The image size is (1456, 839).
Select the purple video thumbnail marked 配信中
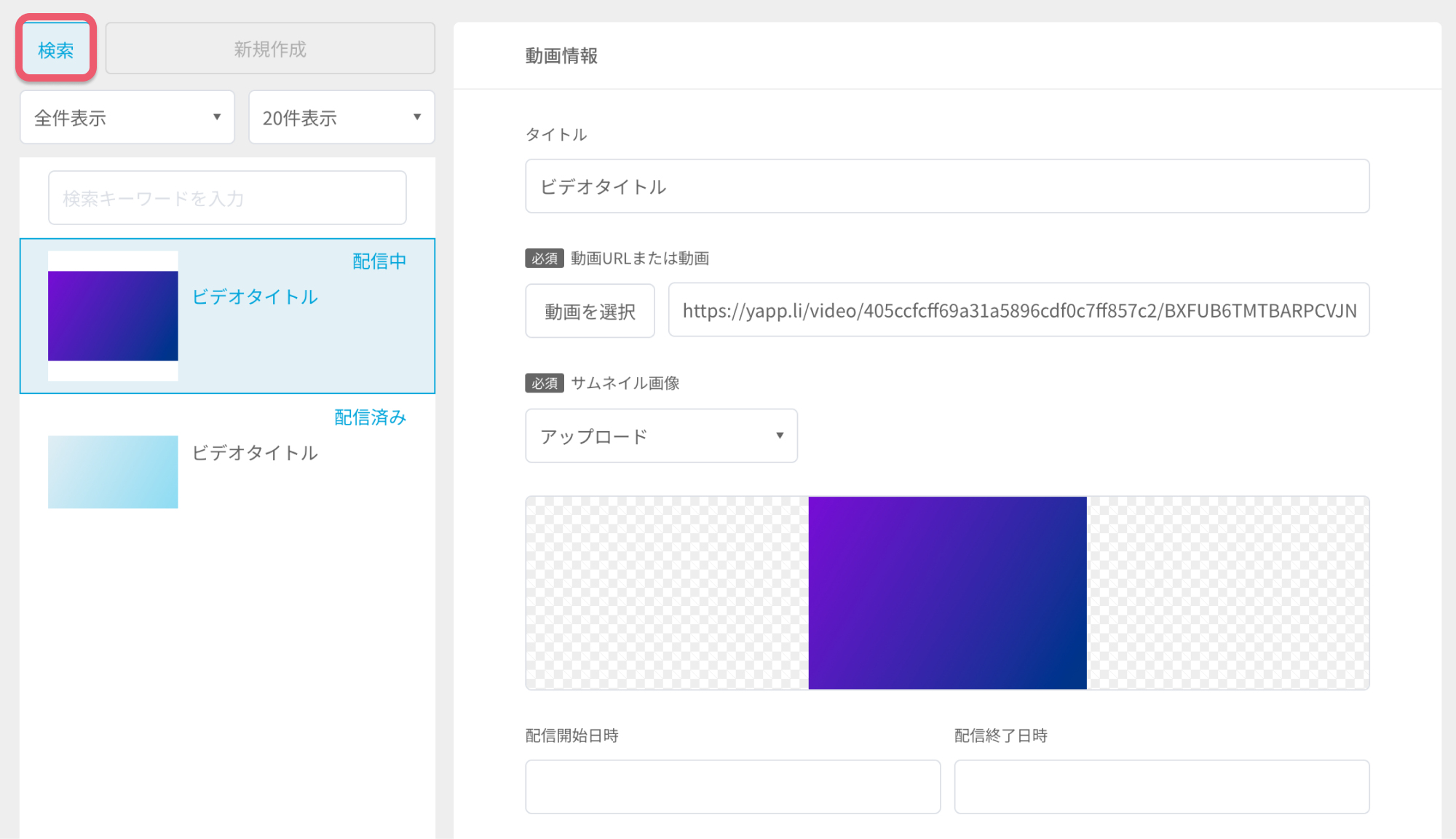pos(113,316)
